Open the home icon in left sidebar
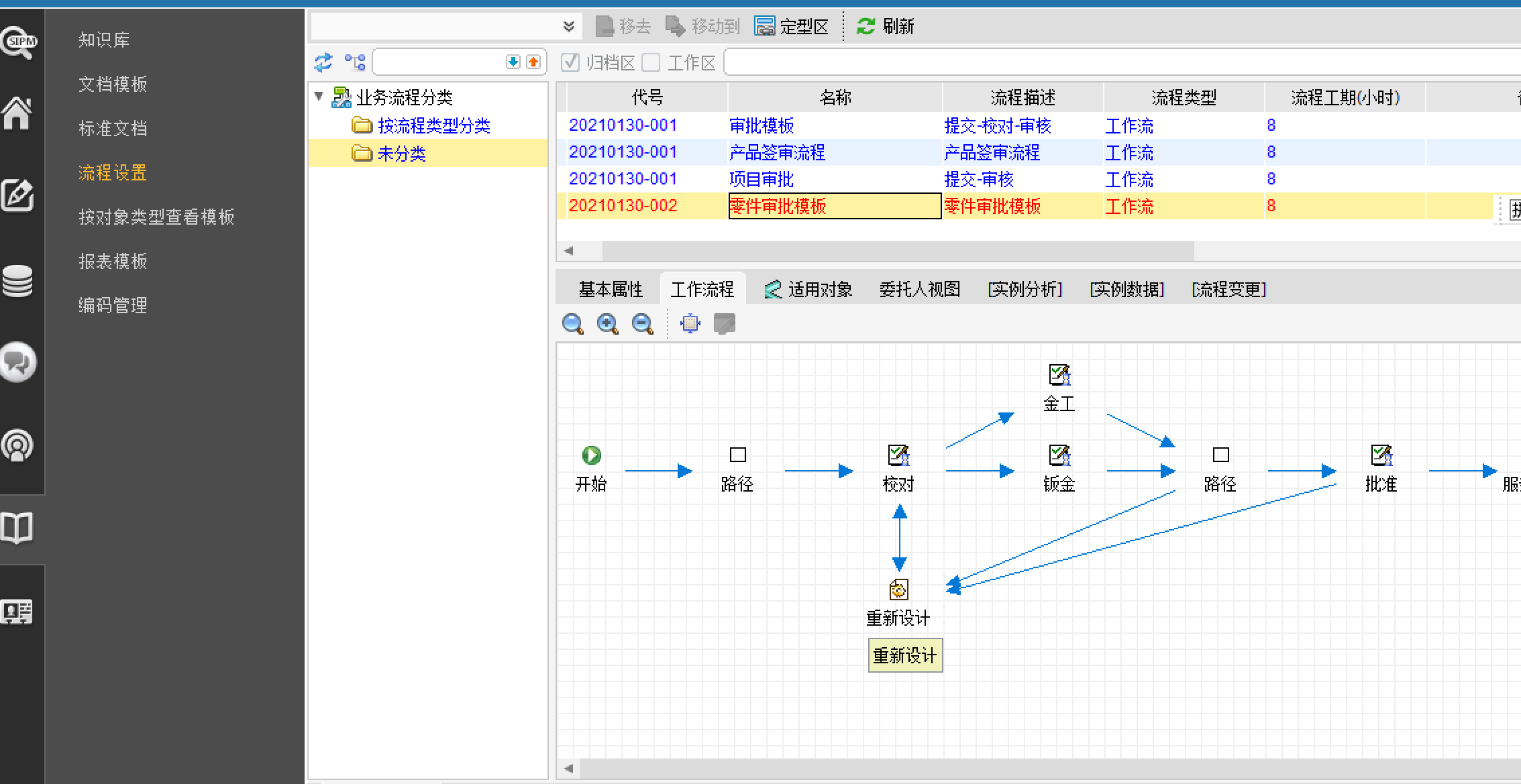The image size is (1521, 784). [17, 113]
